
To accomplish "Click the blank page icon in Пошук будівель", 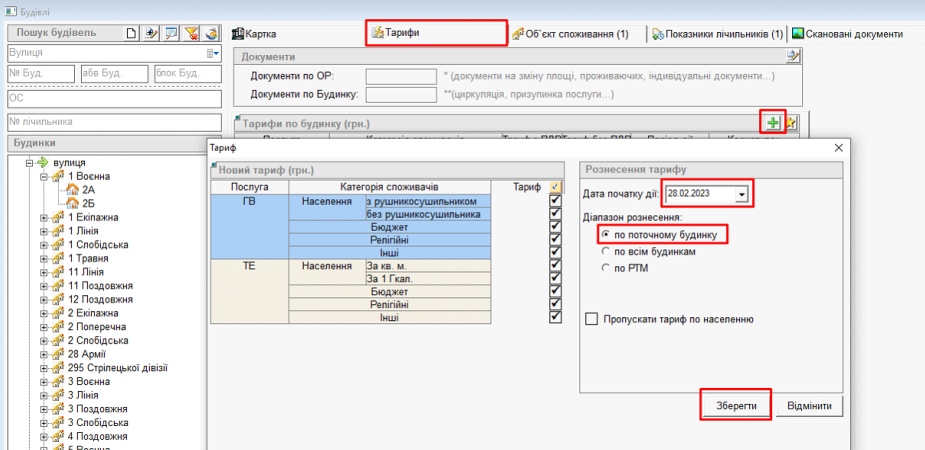I will click(x=131, y=33).
